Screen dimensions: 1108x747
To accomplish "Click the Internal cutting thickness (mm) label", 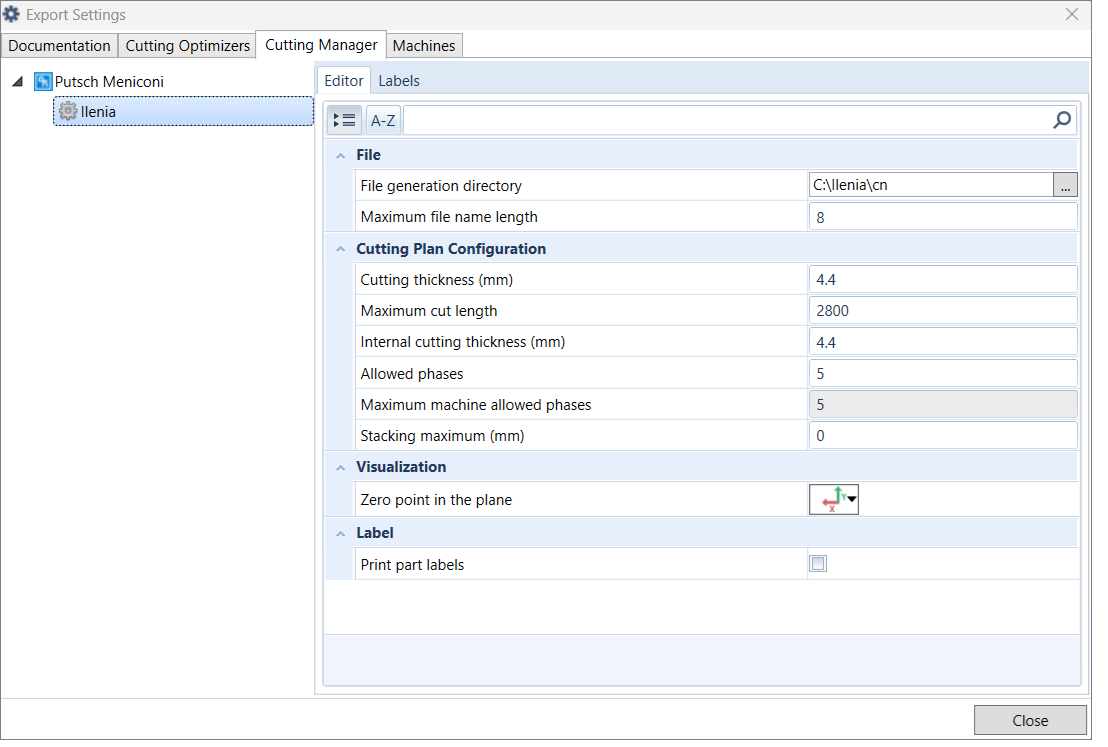I will click(463, 342).
